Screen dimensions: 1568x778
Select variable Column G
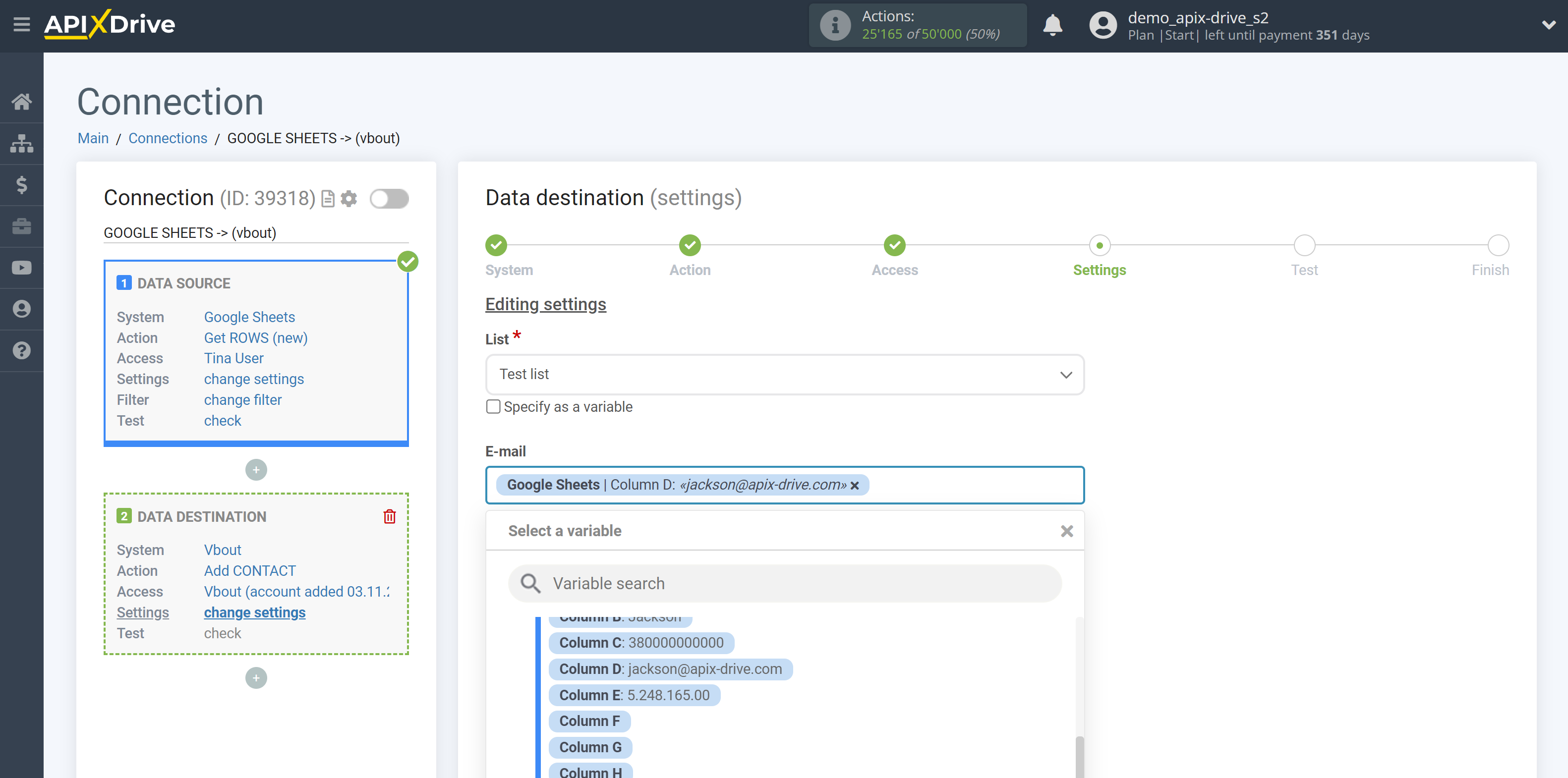(x=590, y=747)
